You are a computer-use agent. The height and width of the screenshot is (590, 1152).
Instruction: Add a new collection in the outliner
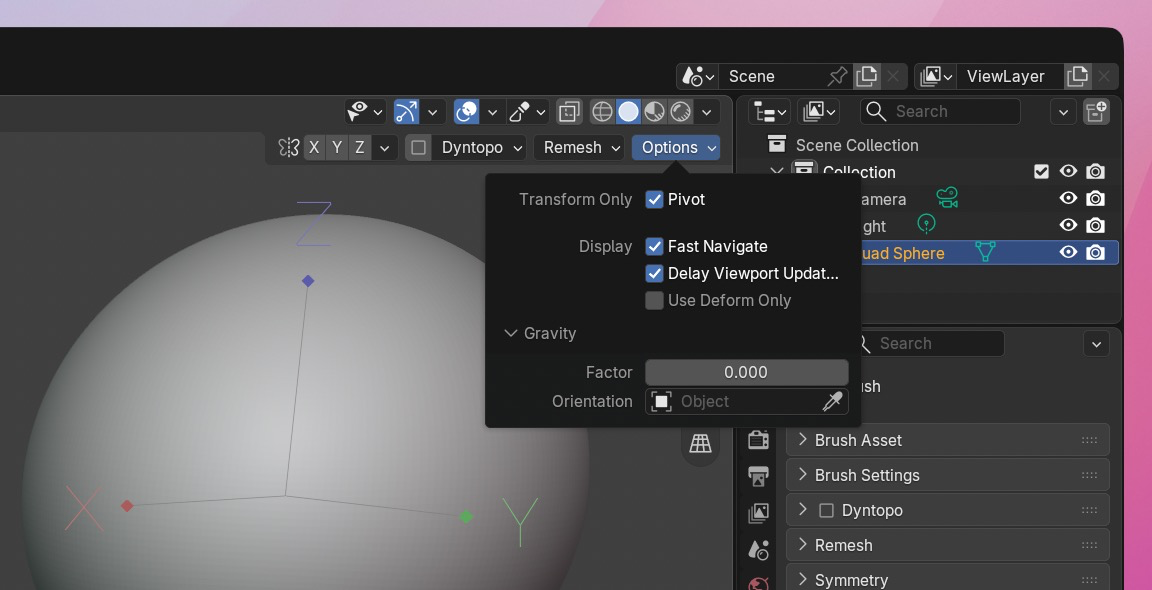click(x=1096, y=112)
